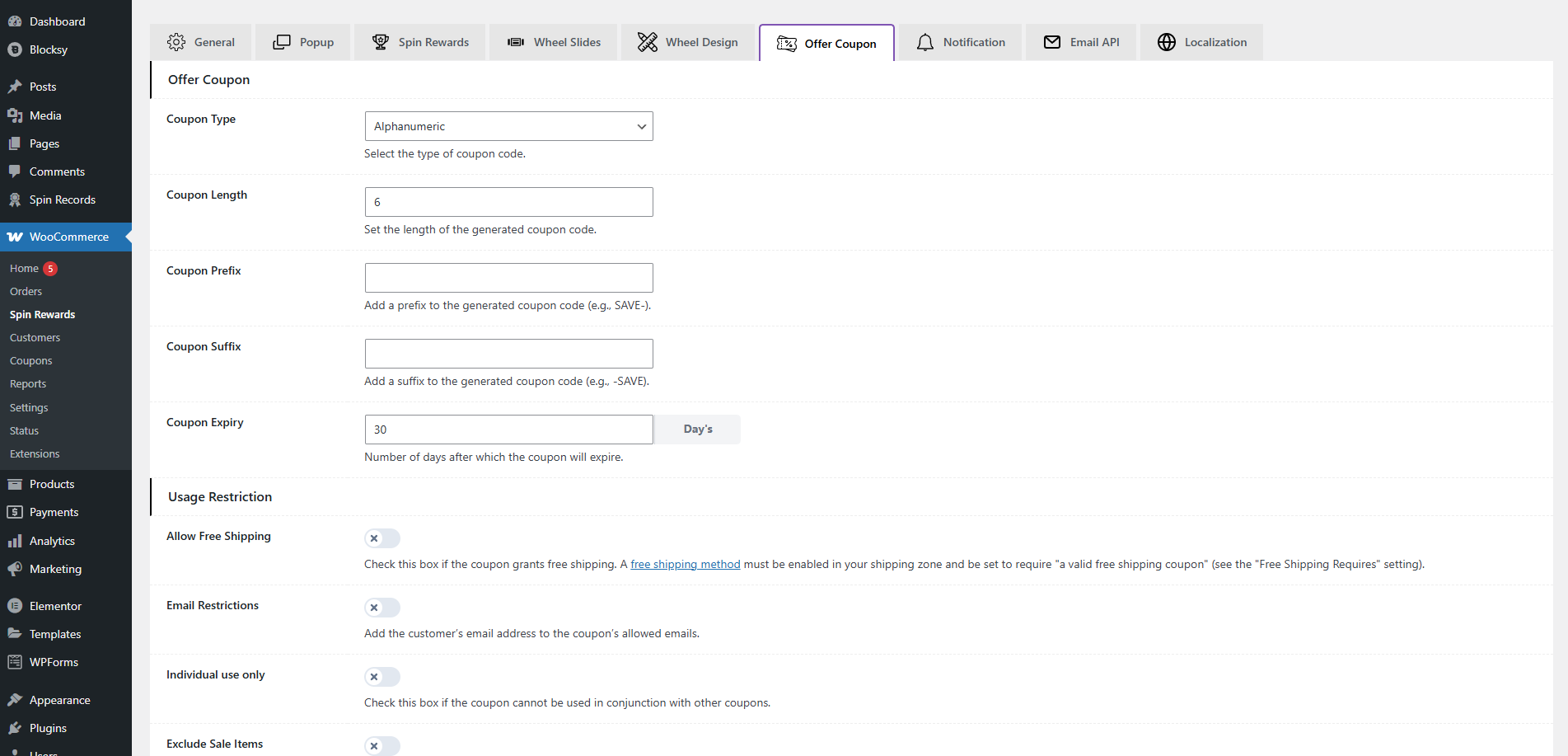The width and height of the screenshot is (1568, 756).
Task: Open the Notification bell settings
Action: 925,41
